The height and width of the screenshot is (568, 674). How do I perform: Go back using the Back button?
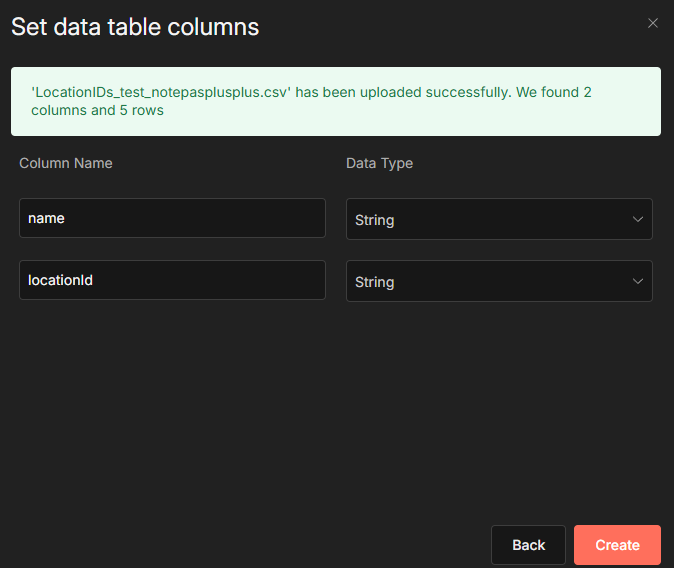click(x=528, y=545)
